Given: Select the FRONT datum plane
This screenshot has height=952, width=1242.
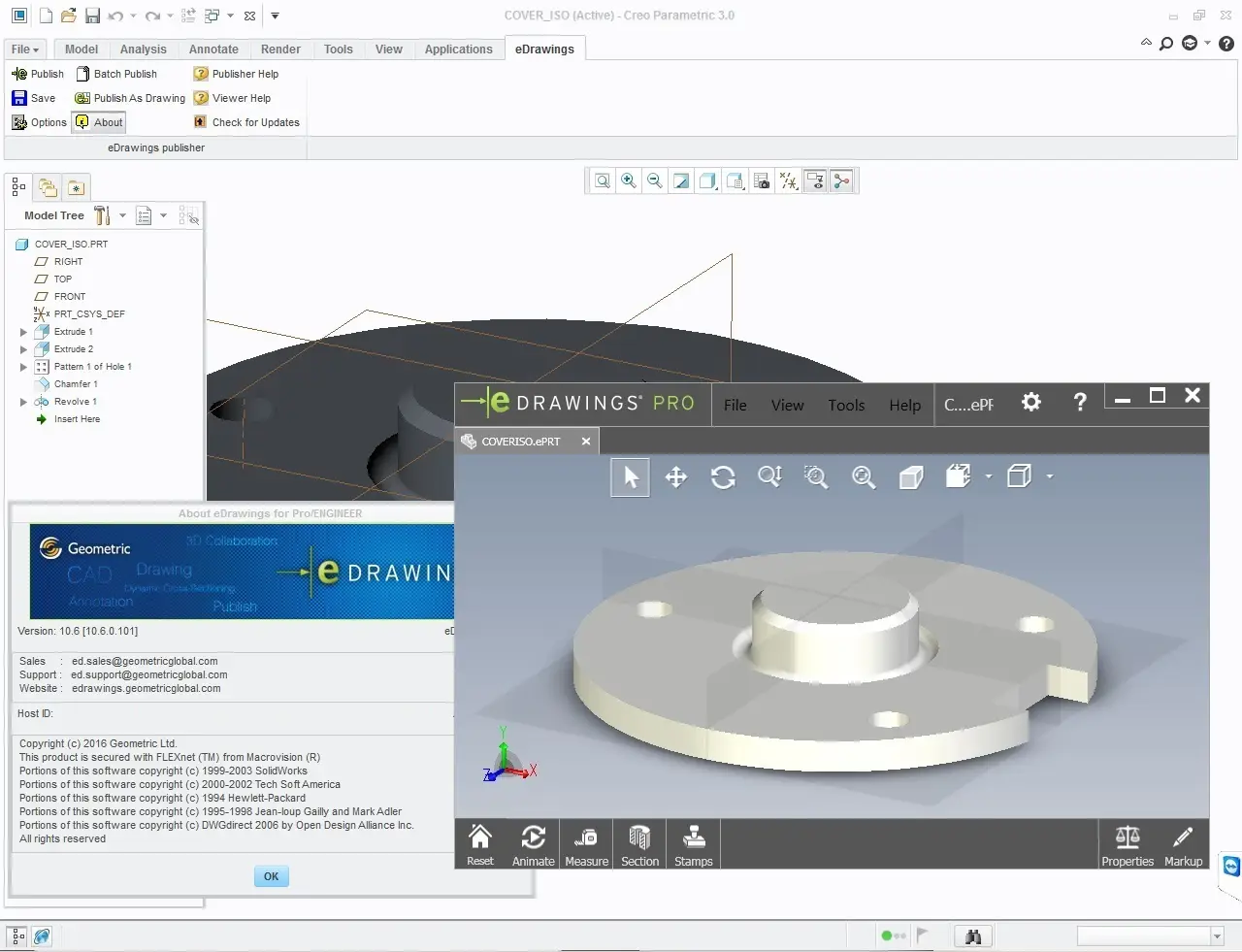Looking at the screenshot, I should click(69, 297).
